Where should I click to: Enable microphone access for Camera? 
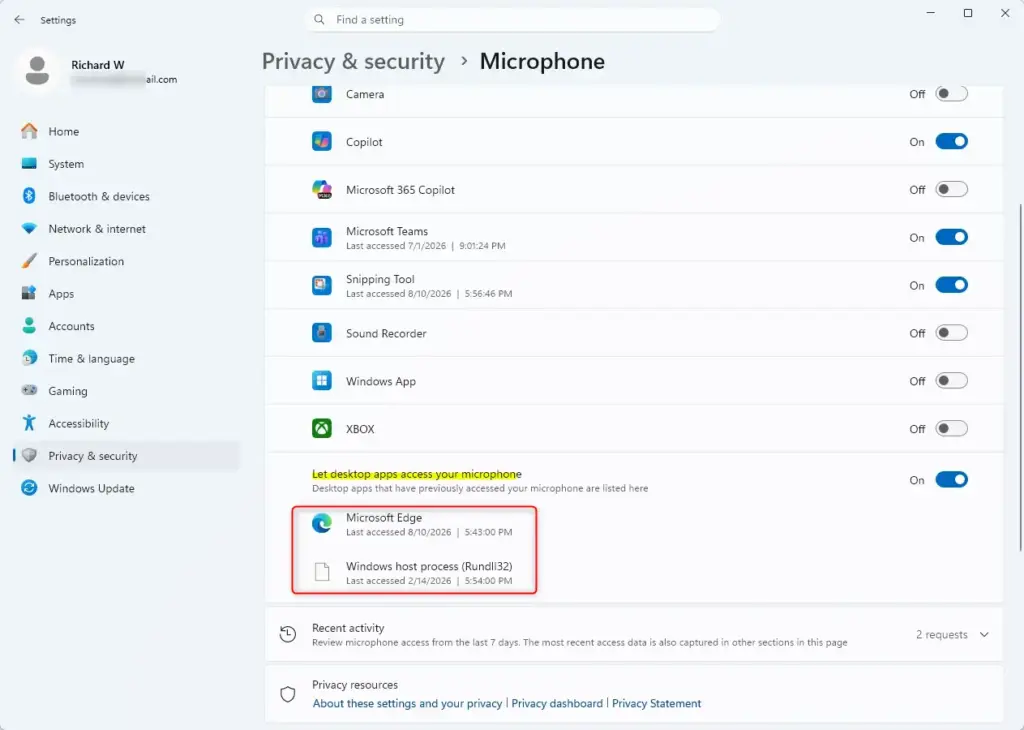tap(951, 94)
